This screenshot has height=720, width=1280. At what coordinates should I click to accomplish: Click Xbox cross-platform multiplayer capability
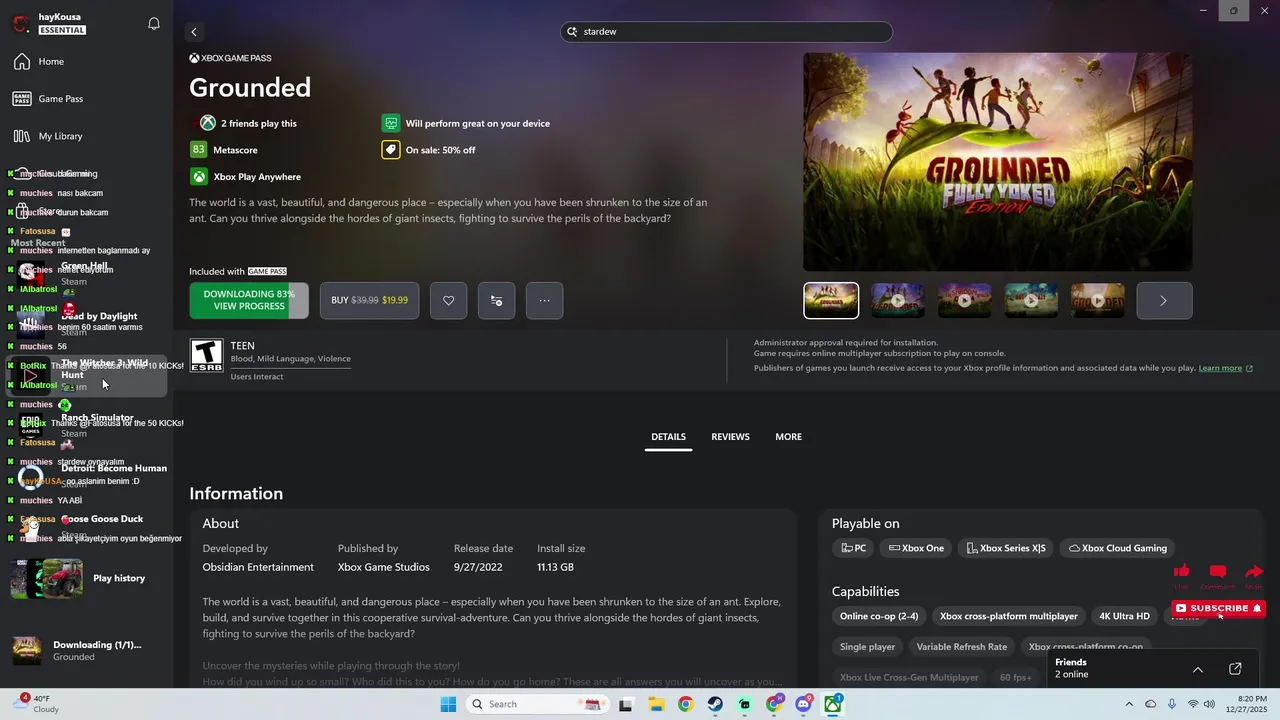[x=1009, y=616]
